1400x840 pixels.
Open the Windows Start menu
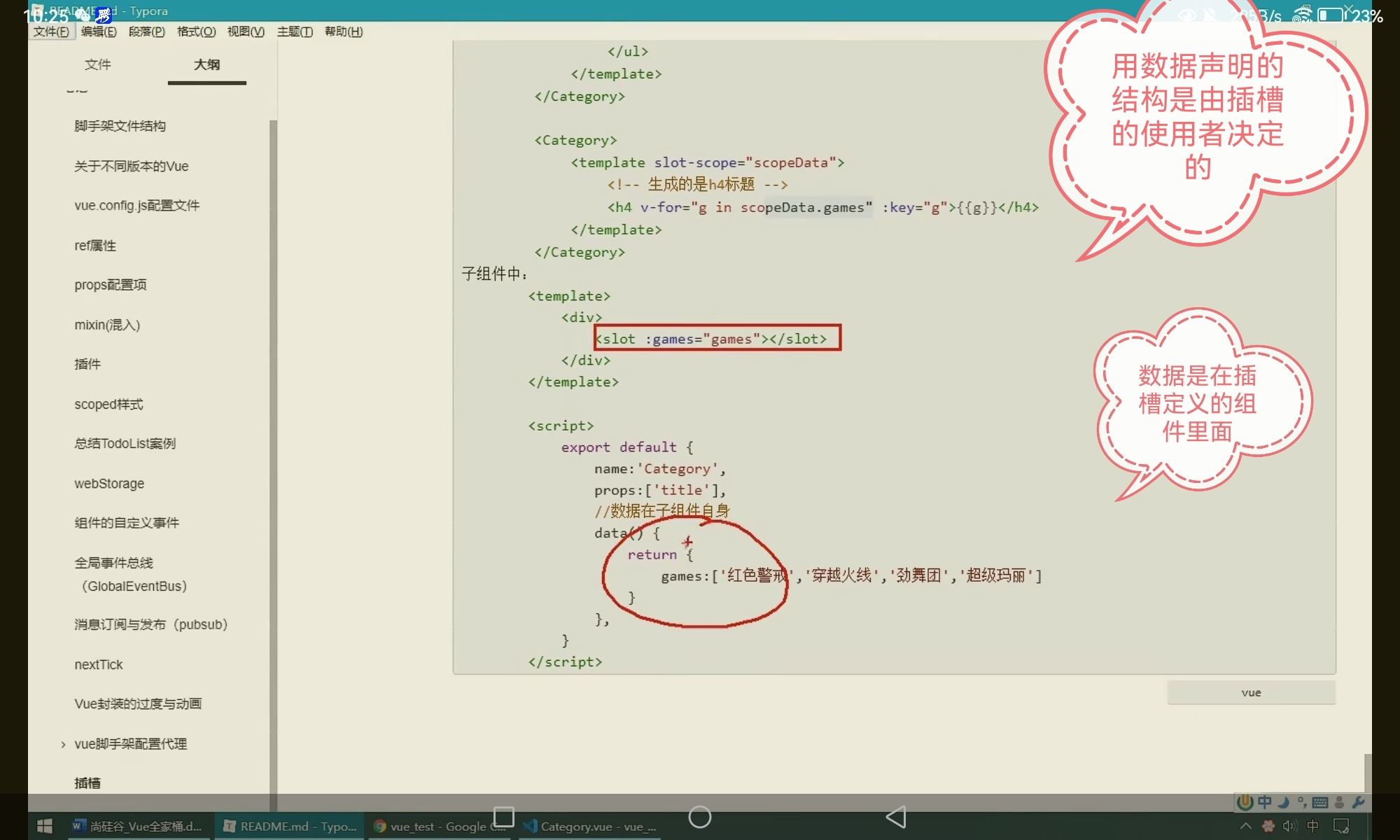point(45,826)
